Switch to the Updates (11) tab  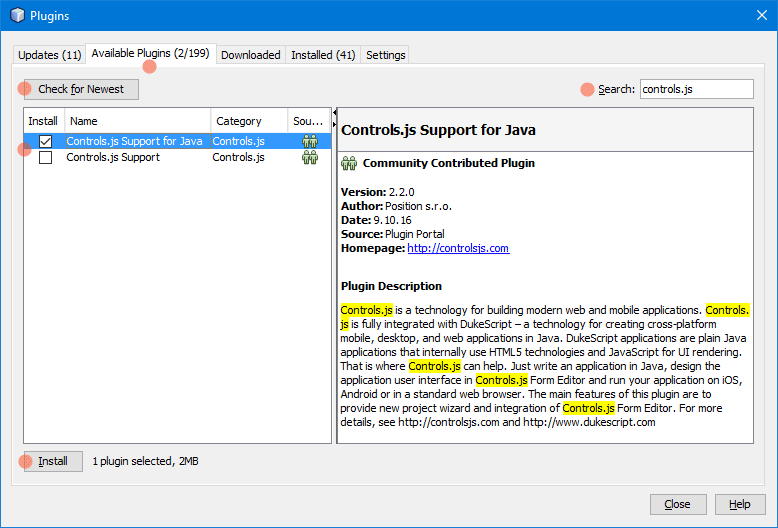point(50,55)
